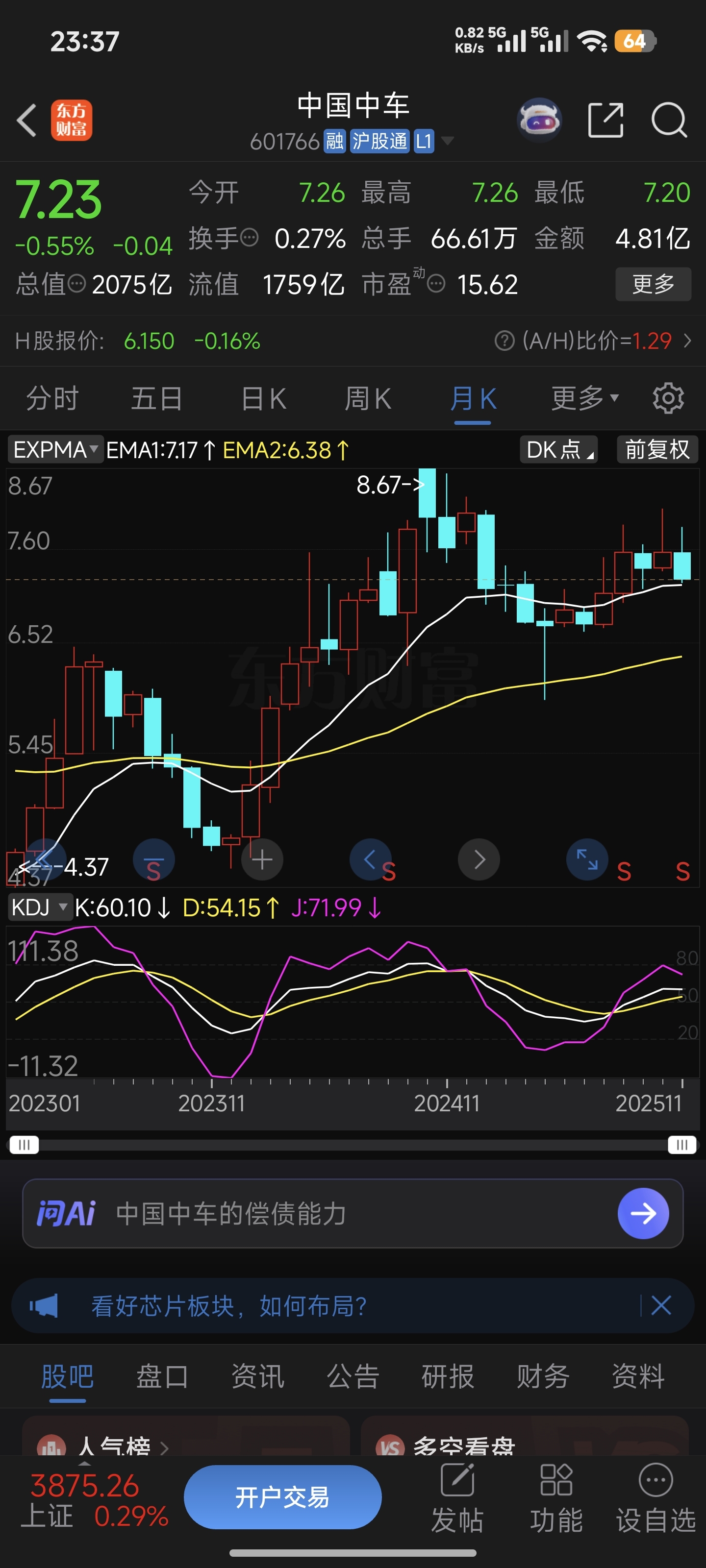Tap the L1 quote level badge
706x1568 pixels.
coord(424,142)
